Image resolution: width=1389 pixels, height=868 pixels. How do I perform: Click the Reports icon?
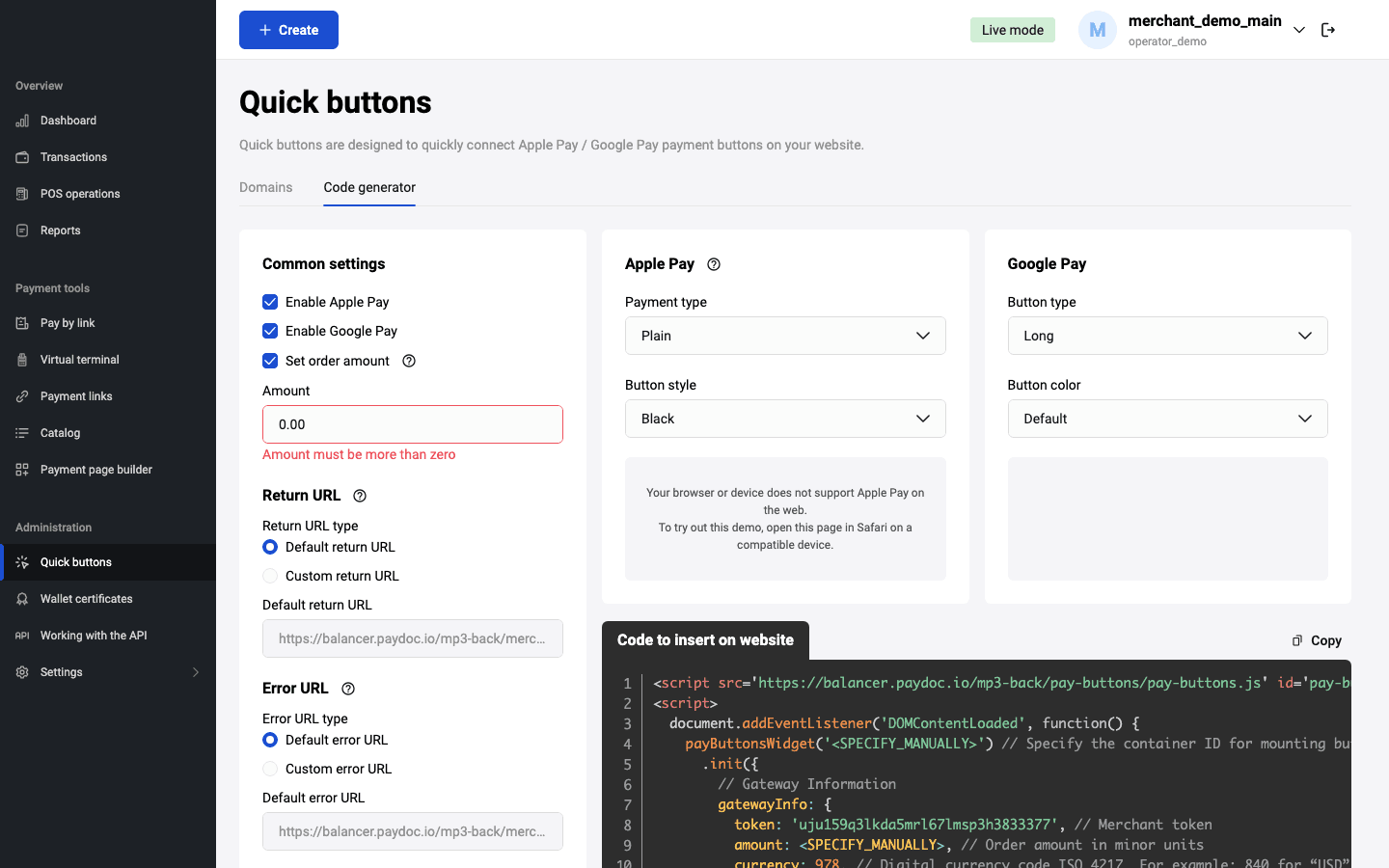click(22, 231)
